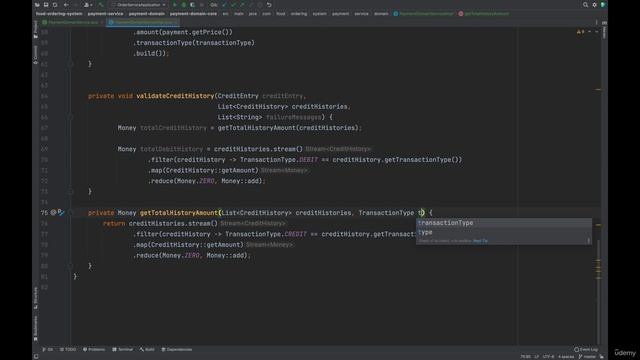Viewport: 640px width, 360px height.
Task: Place cursor on Money.ZERO in line 72
Action: pos(196,181)
